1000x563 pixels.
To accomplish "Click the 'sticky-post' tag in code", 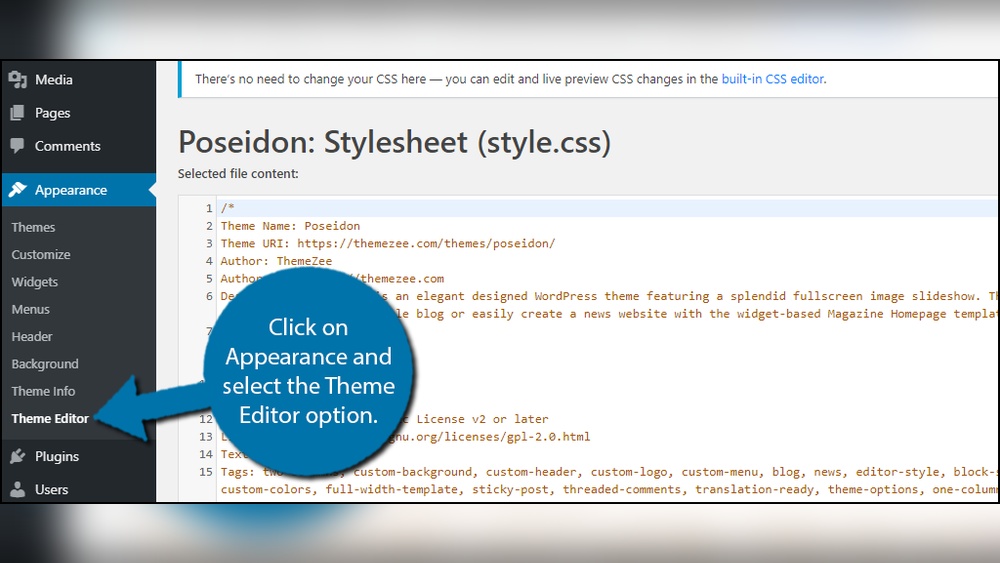I will 510,489.
